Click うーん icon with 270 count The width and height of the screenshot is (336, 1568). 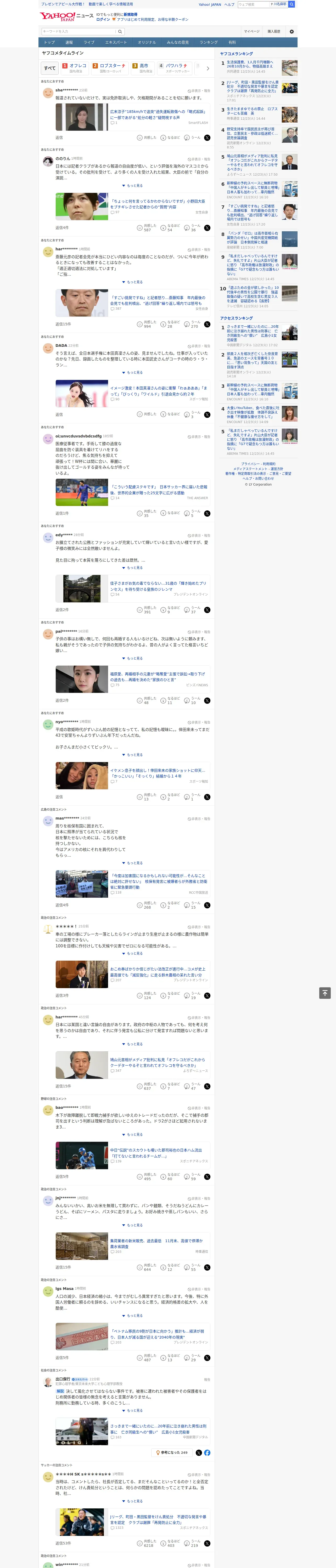point(187,324)
